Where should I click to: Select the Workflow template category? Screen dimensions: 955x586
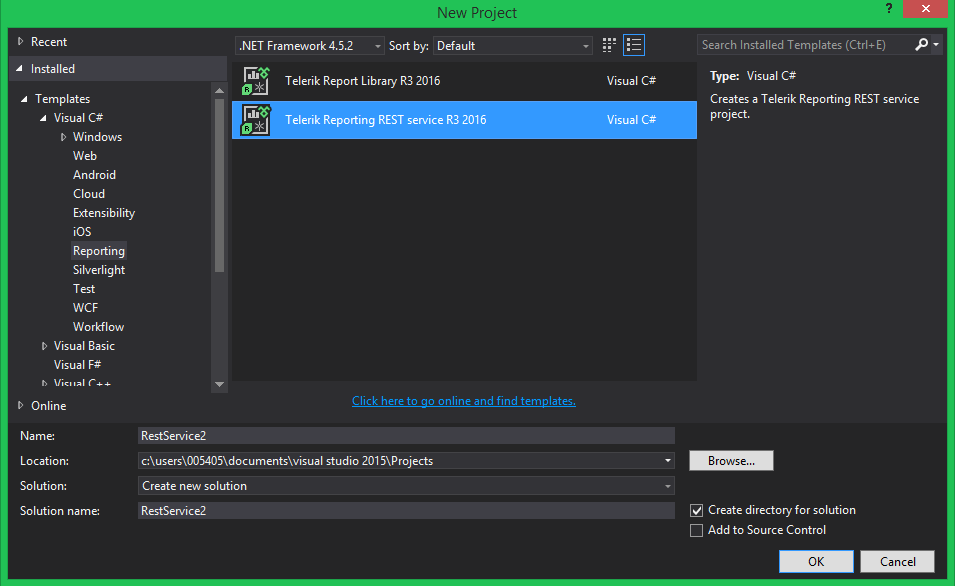(x=98, y=327)
